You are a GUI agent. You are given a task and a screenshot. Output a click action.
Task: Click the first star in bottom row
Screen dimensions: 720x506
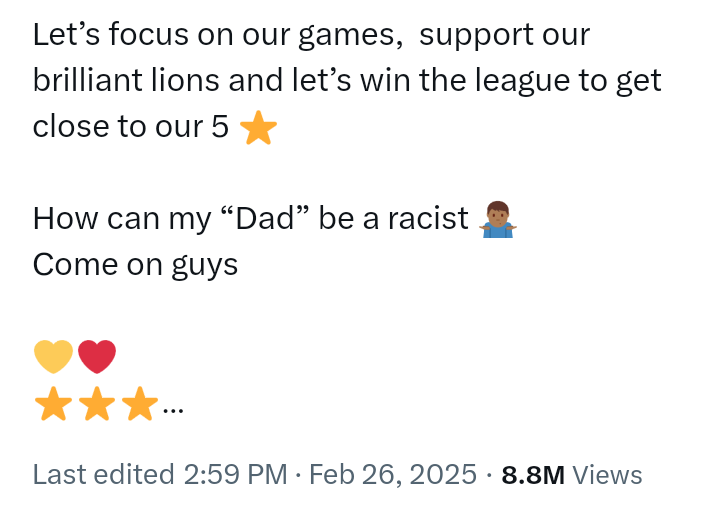(53, 404)
